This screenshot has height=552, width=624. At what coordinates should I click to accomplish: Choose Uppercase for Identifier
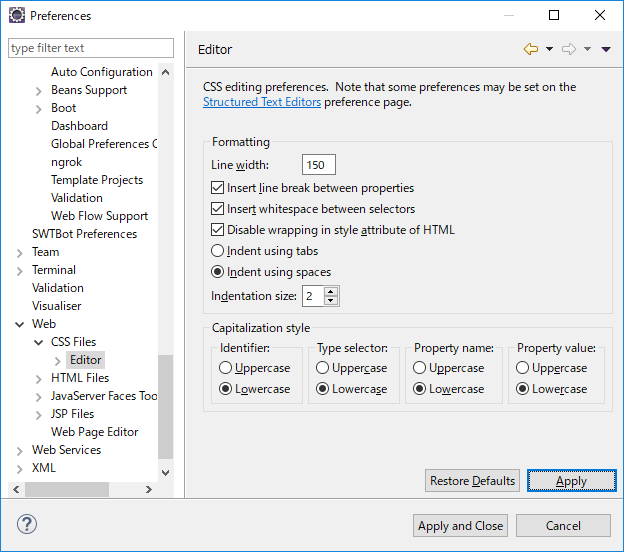[x=225, y=368]
